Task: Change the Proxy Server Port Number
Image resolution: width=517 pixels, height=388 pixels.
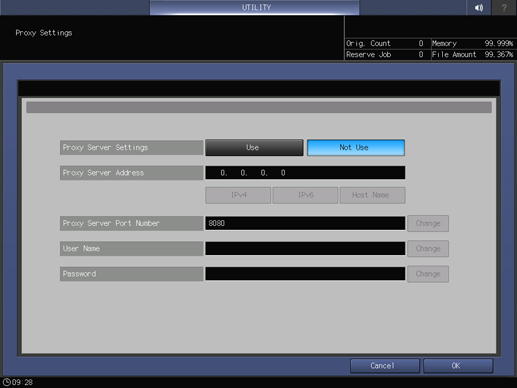Action: pos(428,223)
